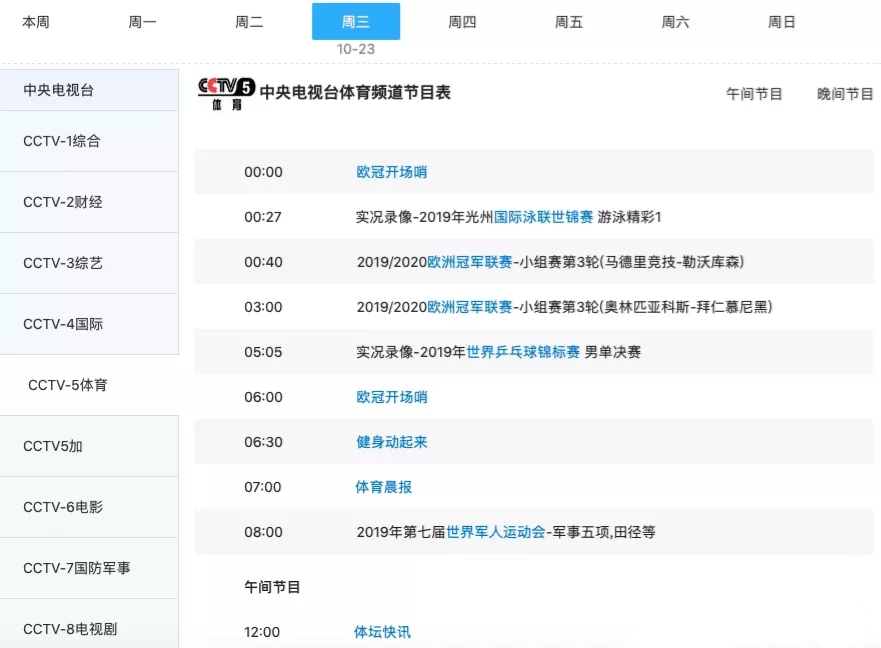Open 欧洲冠军联赛 link in the 03:00 row
Viewport: 881px width, 648px height.
(470, 307)
